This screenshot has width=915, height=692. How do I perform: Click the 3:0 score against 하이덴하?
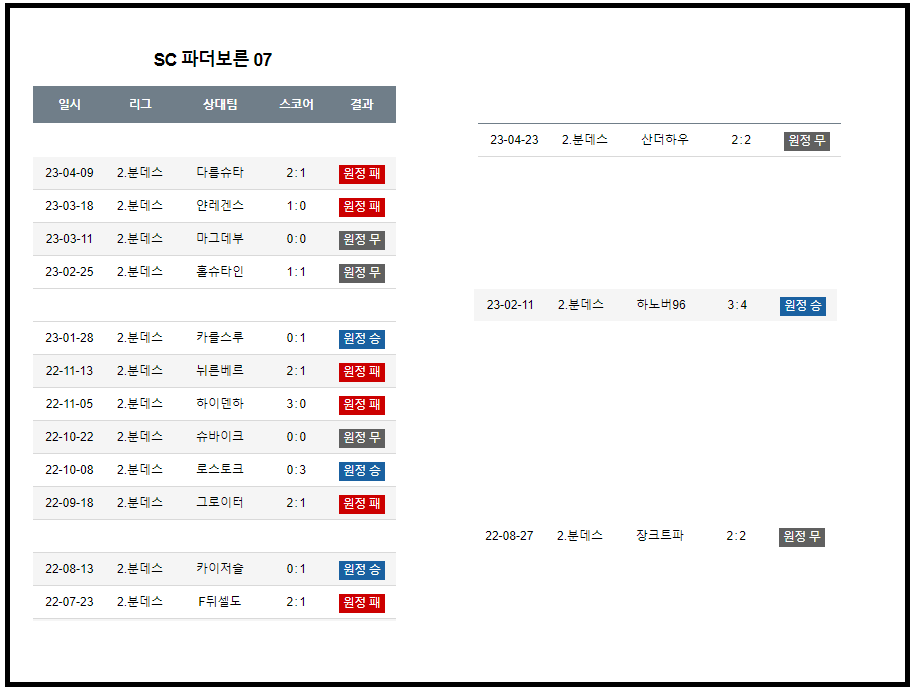point(296,404)
